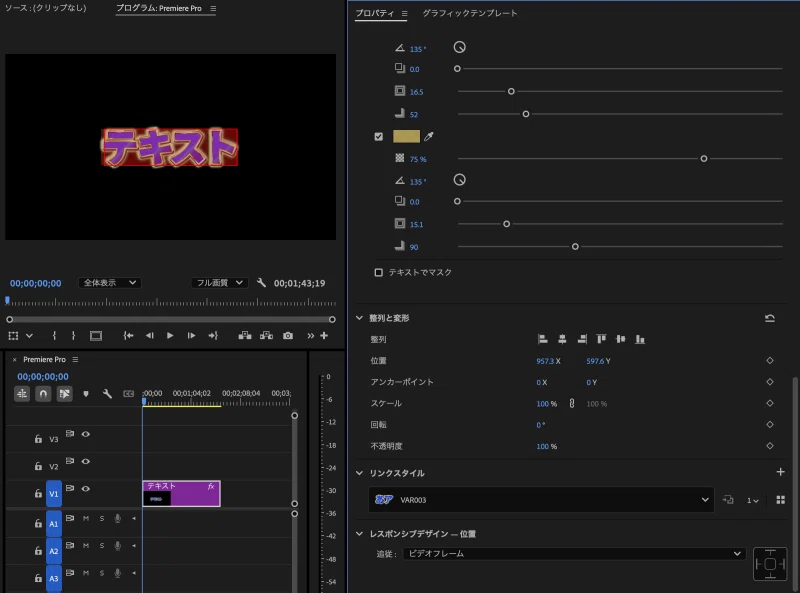Click the gold shadow color swatch

coord(406,137)
